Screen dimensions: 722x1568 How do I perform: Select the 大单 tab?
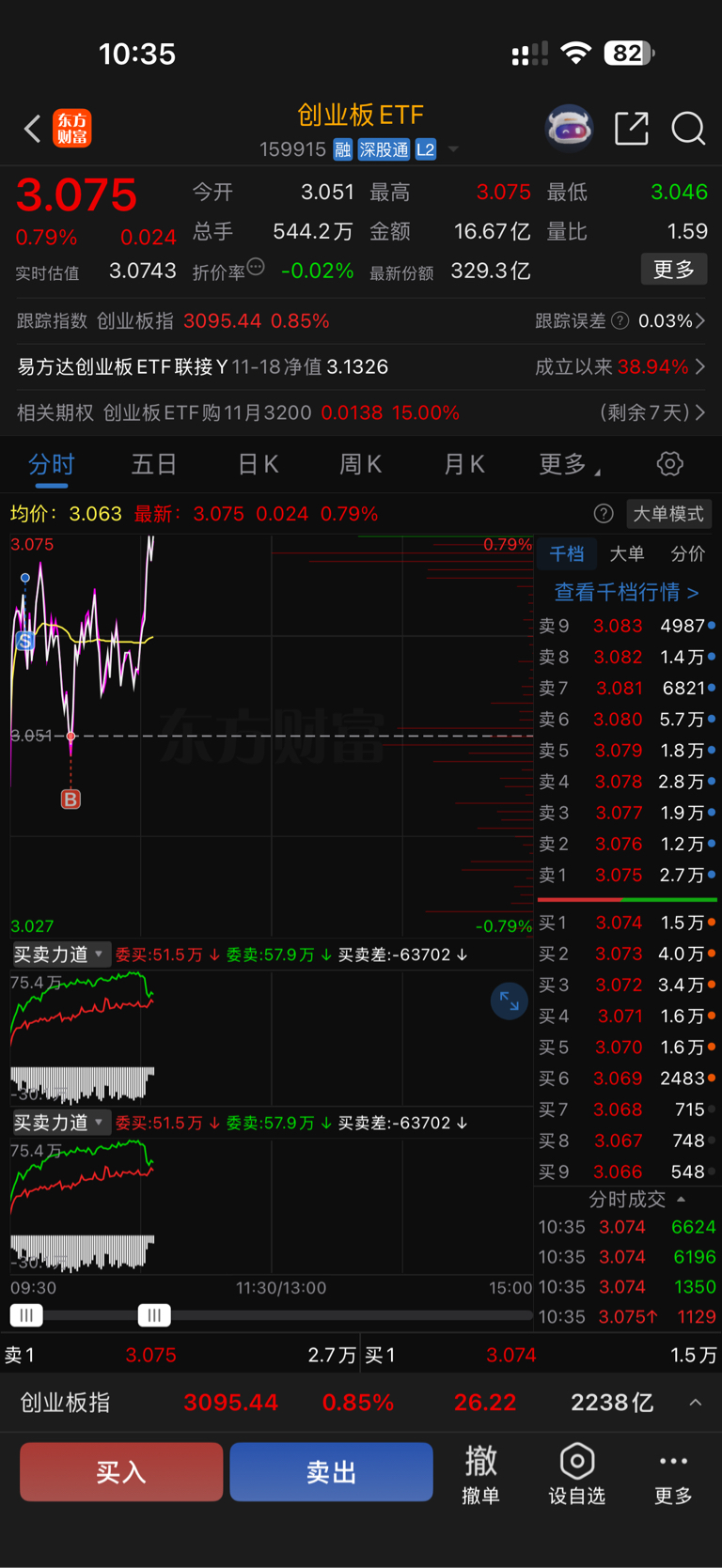626,554
